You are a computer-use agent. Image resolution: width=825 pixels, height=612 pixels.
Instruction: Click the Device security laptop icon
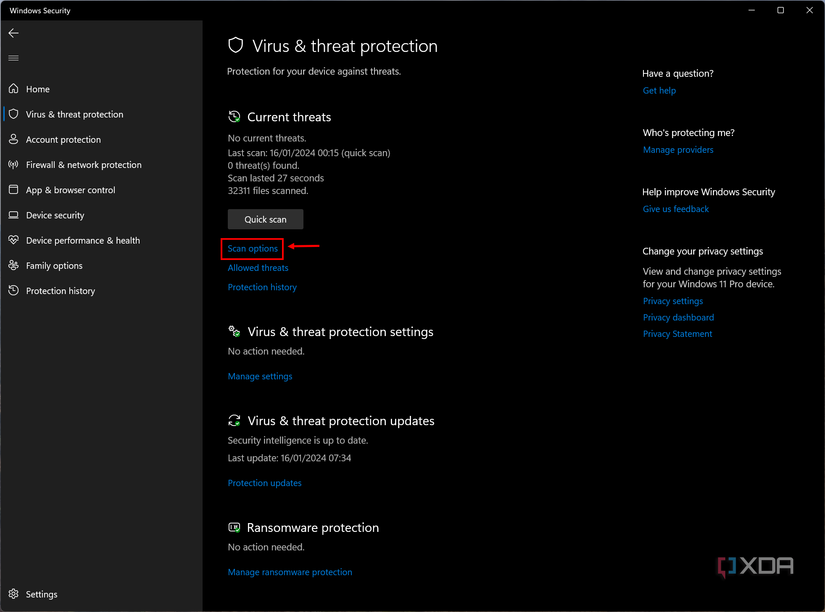[x=14, y=215]
